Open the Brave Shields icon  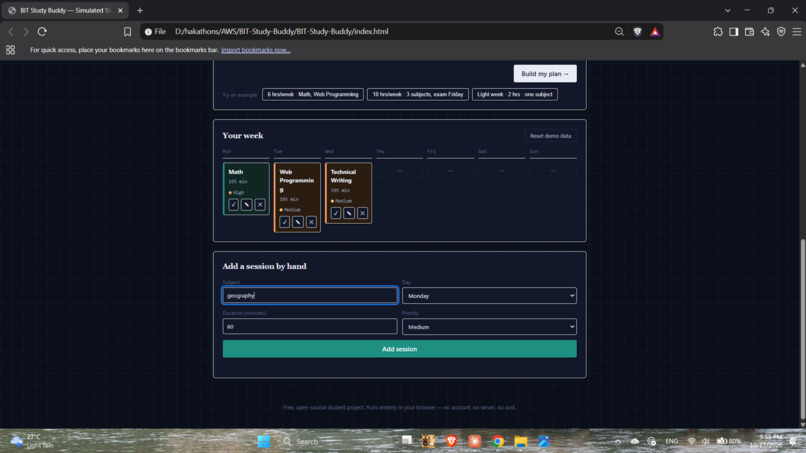click(637, 31)
